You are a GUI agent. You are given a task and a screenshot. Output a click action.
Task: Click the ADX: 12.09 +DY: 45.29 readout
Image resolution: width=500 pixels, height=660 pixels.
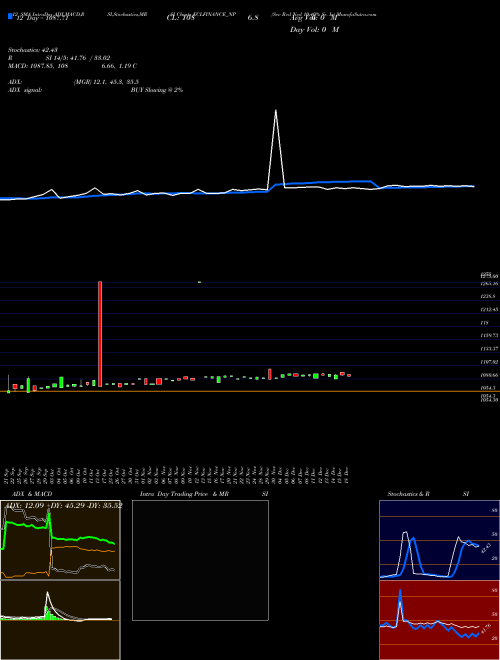[64, 505]
